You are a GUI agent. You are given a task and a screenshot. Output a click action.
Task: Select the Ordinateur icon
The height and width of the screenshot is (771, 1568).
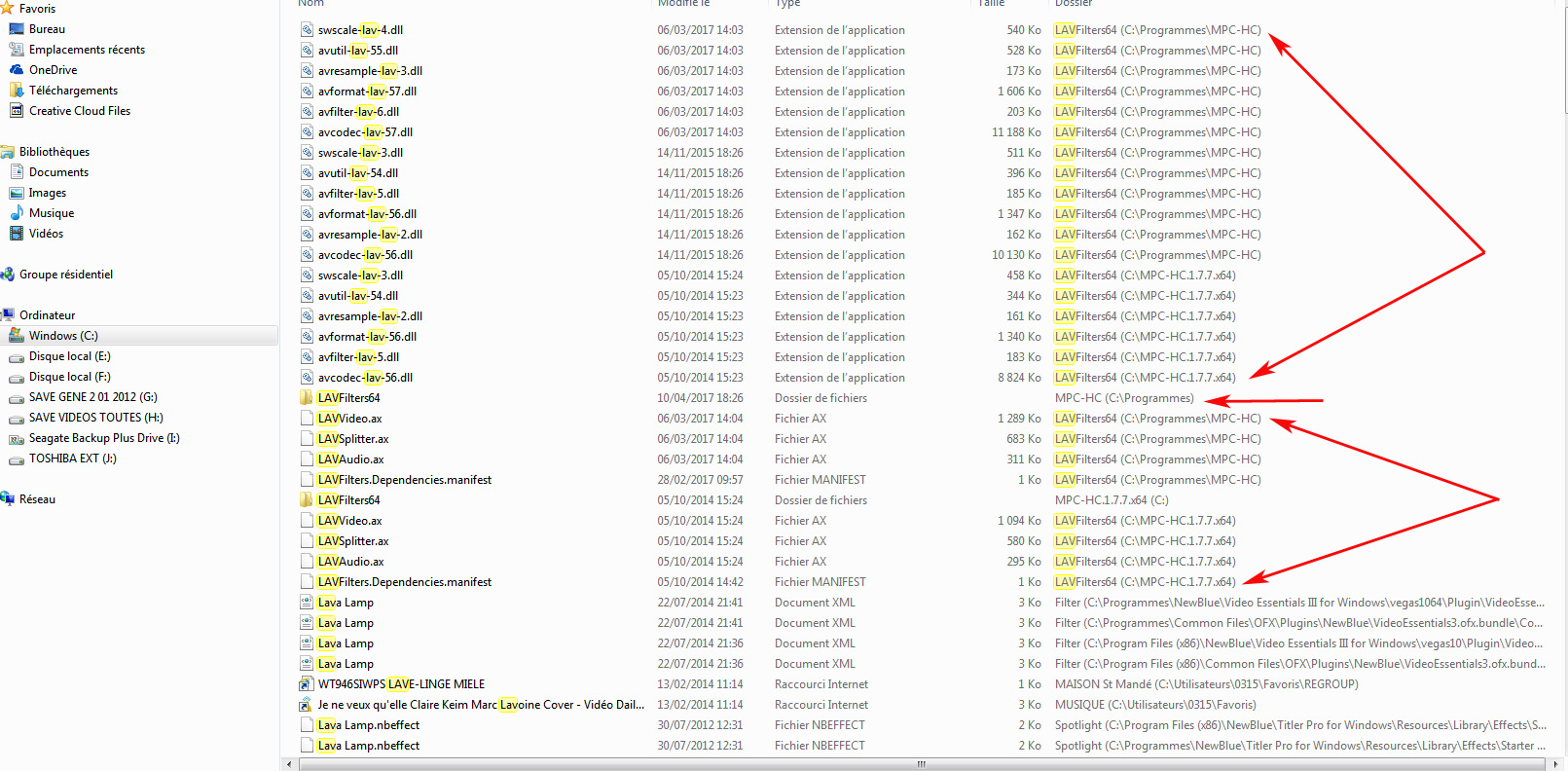point(7,315)
